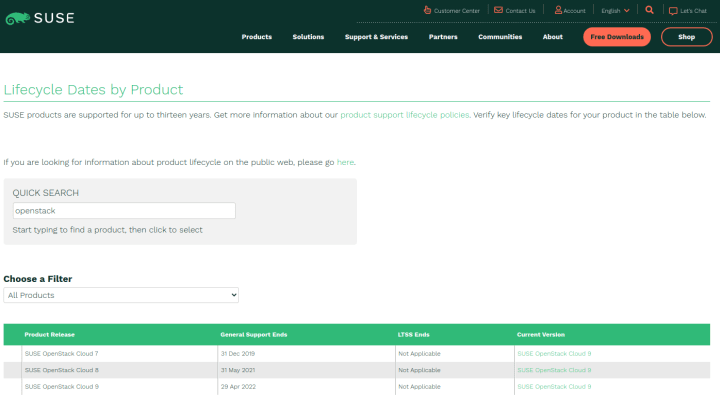Click the Product Release column header

[50, 334]
